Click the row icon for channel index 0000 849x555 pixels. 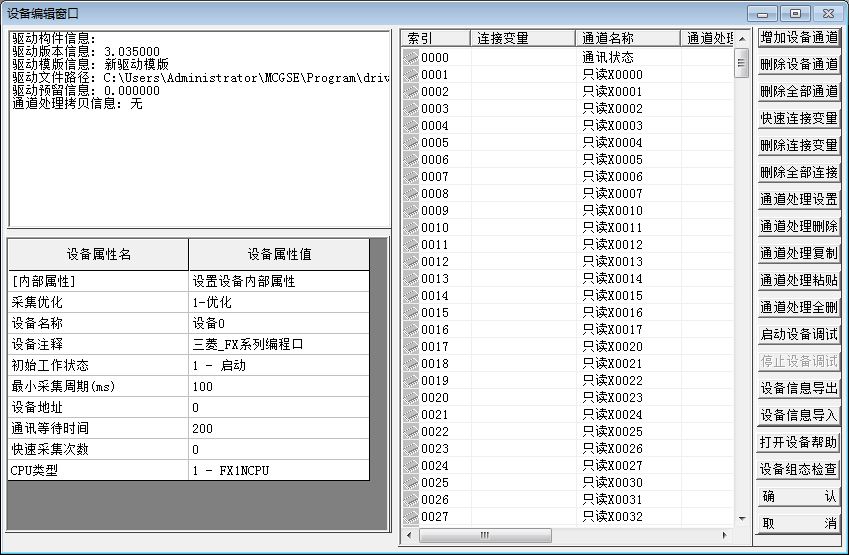point(410,58)
